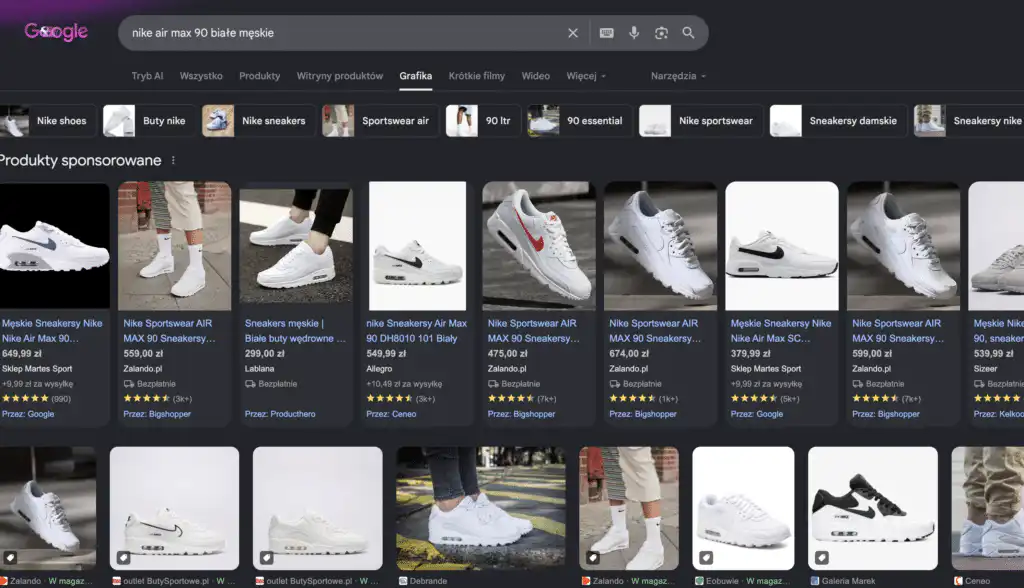Image resolution: width=1024 pixels, height=588 pixels.
Task: Open first Zalando image result with hanging sneaker
Action: click(x=48, y=508)
